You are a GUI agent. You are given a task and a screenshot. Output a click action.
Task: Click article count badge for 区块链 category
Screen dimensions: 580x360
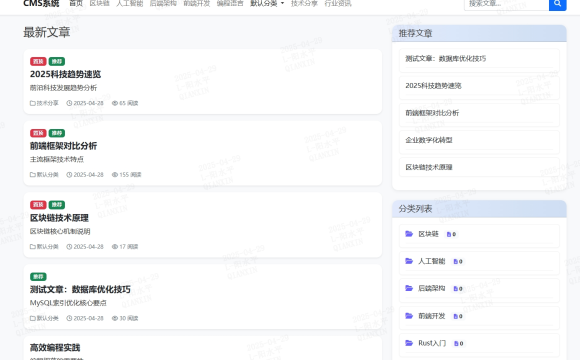[x=451, y=234]
